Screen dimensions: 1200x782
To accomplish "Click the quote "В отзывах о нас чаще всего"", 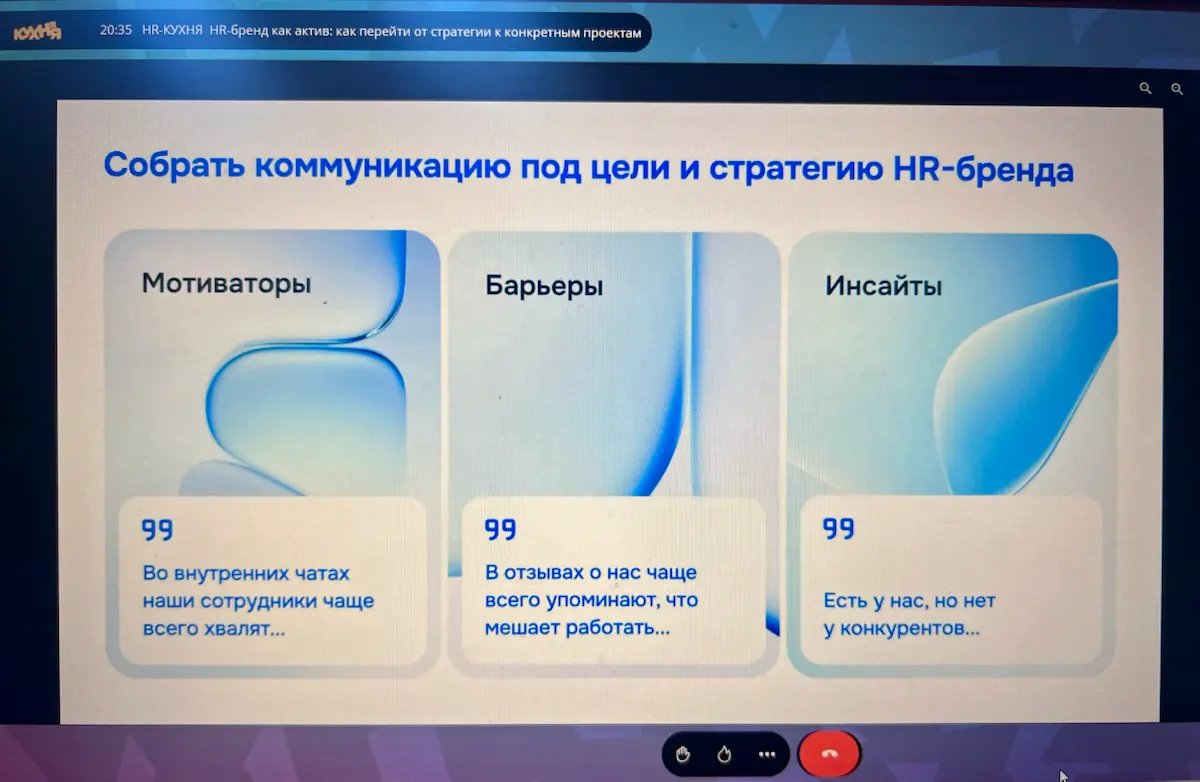I will point(591,601).
